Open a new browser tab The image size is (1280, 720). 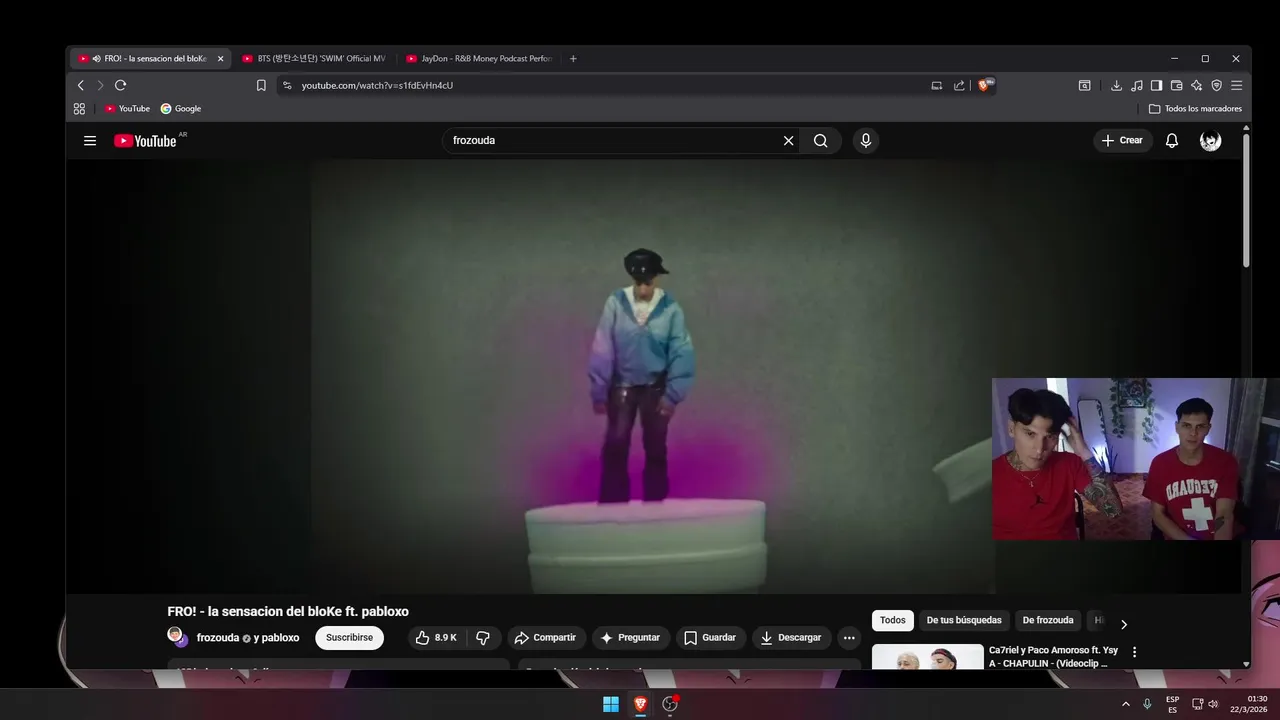point(573,59)
